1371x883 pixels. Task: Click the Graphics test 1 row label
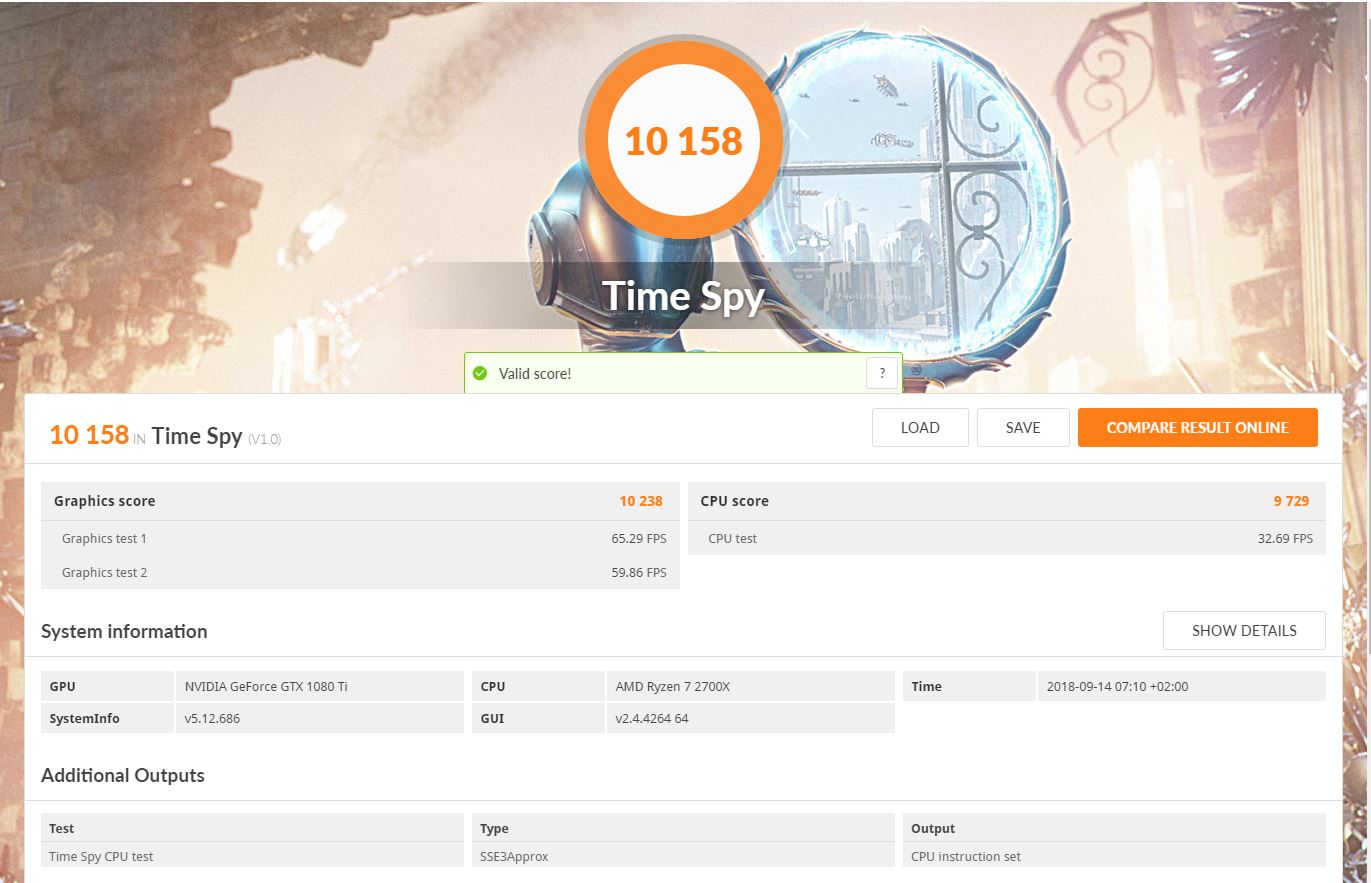[x=104, y=538]
